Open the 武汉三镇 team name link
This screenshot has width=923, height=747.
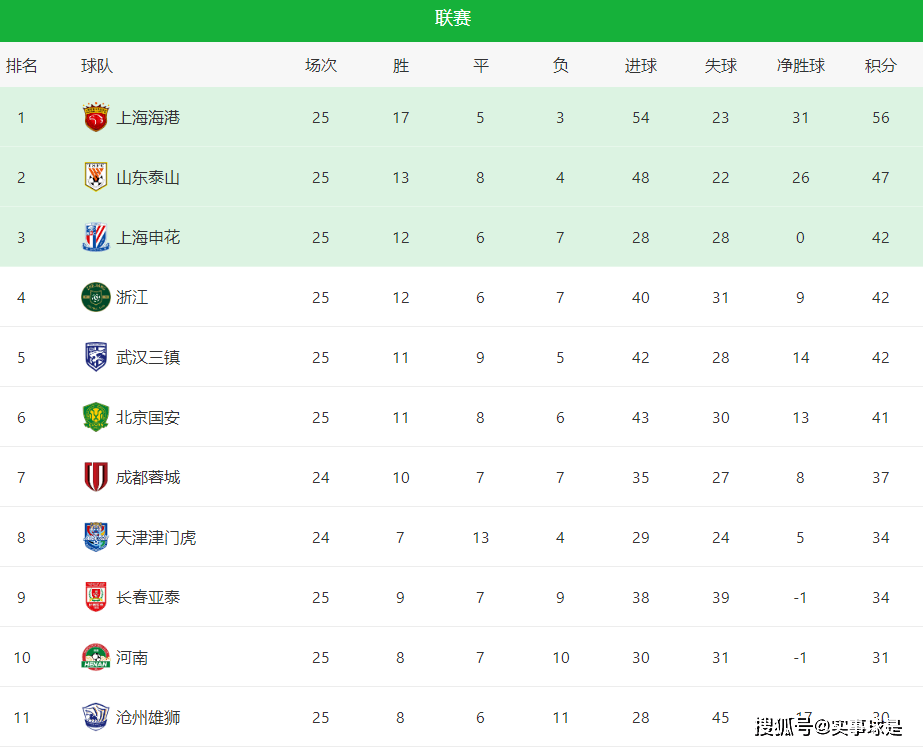click(x=148, y=357)
